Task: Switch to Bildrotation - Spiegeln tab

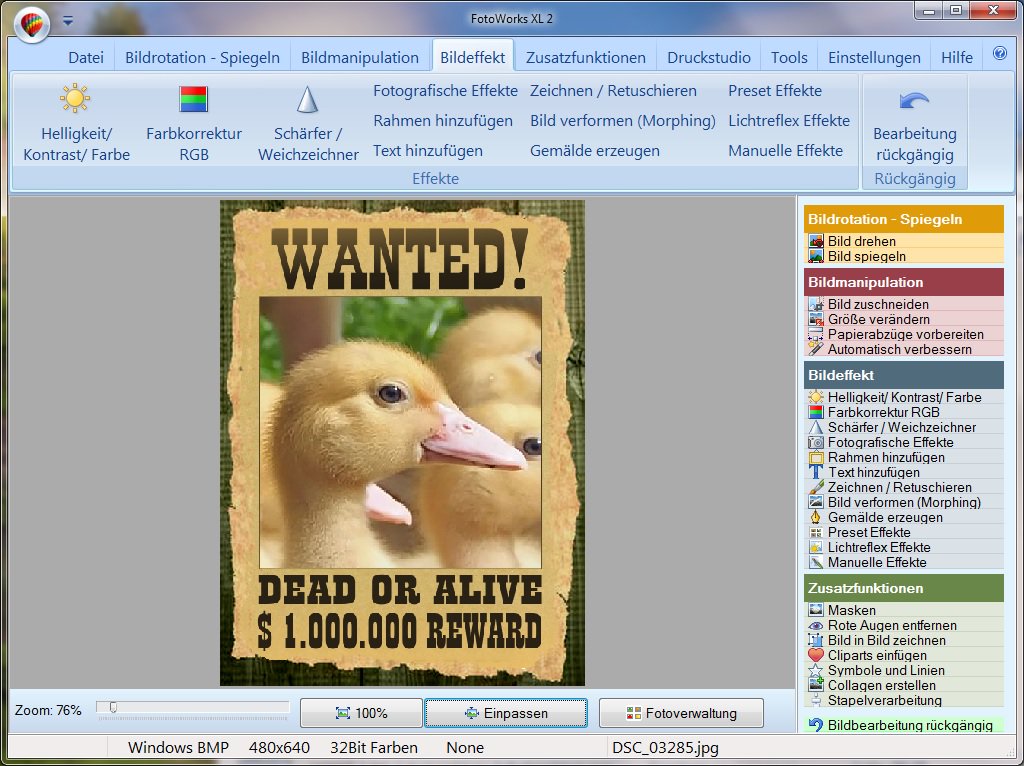Action: [202, 57]
